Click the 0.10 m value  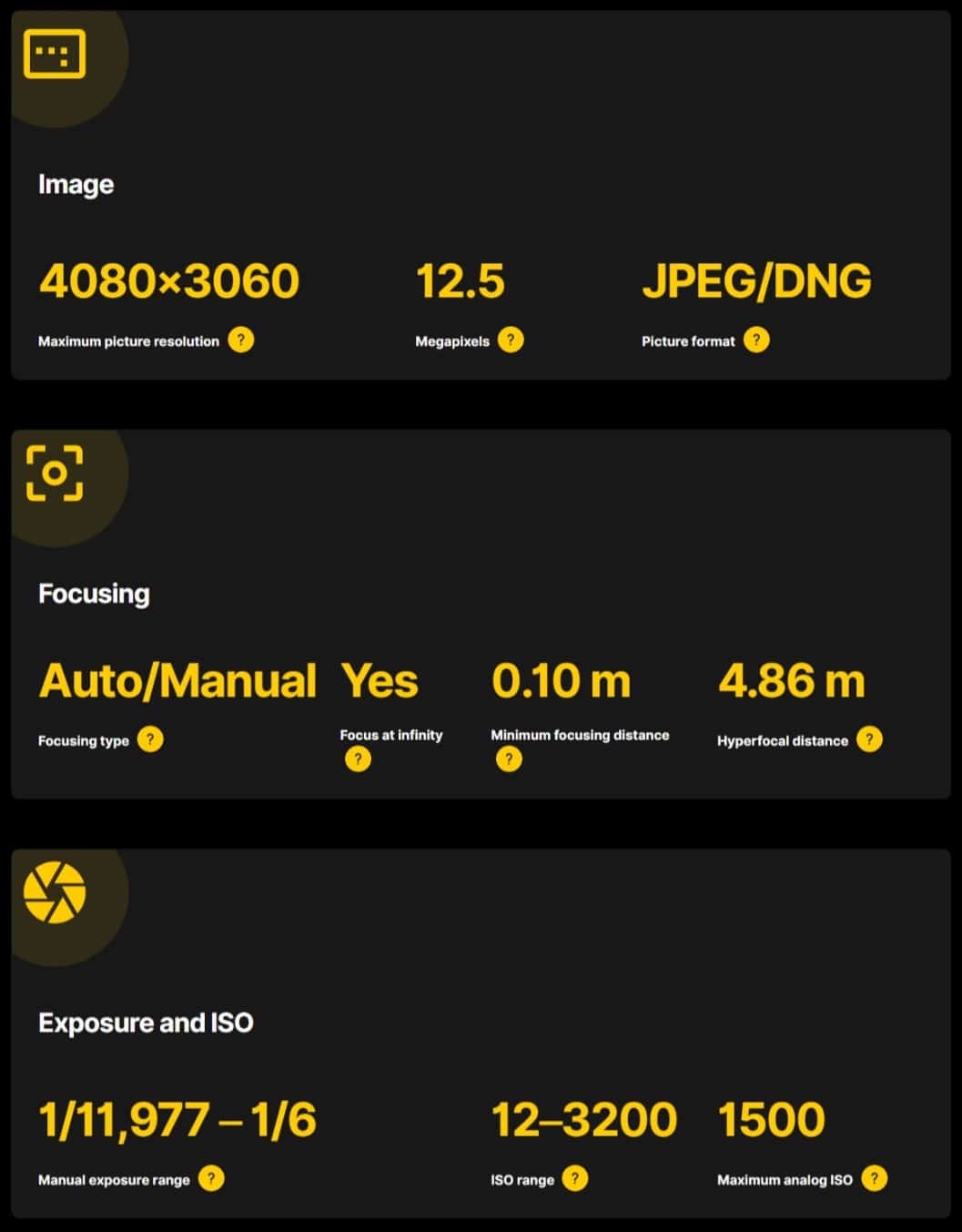(561, 681)
